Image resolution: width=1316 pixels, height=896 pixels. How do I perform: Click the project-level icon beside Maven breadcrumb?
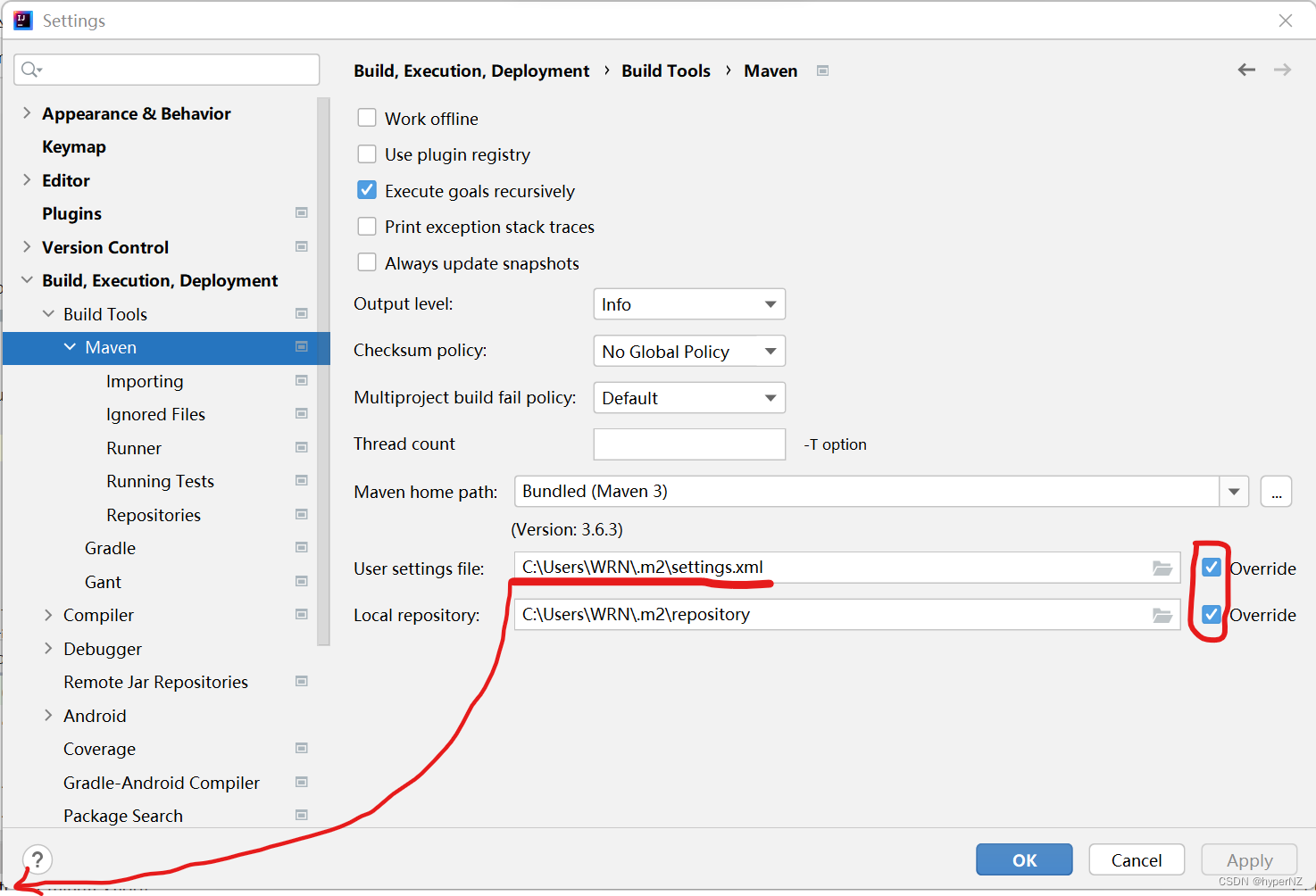[823, 71]
